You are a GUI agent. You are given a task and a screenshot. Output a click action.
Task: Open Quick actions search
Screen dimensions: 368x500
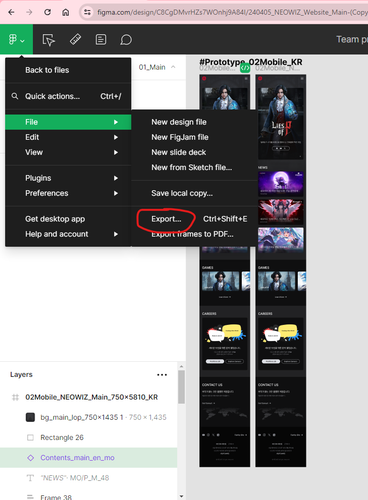(68, 96)
